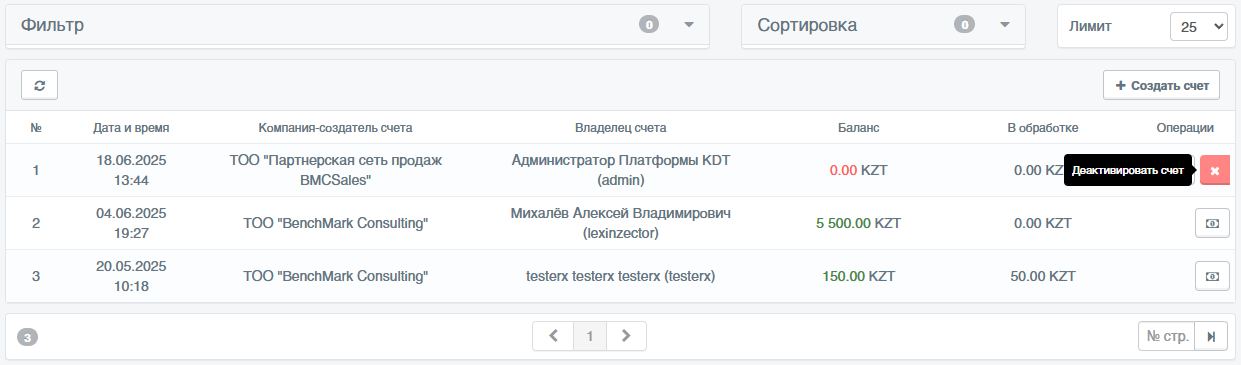The width and height of the screenshot is (1241, 365).
Task: Click the № стр. page number field
Action: tap(1166, 336)
